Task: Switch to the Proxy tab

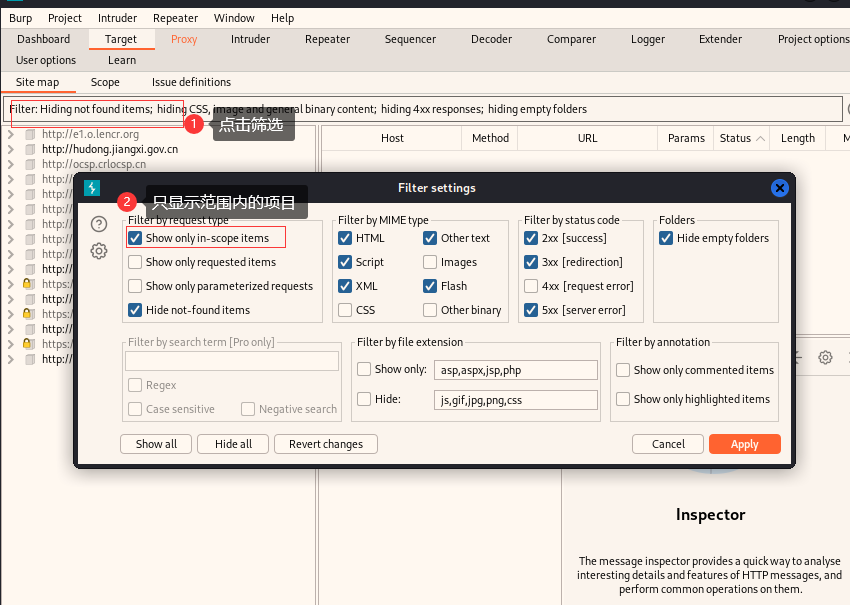Action: (184, 39)
